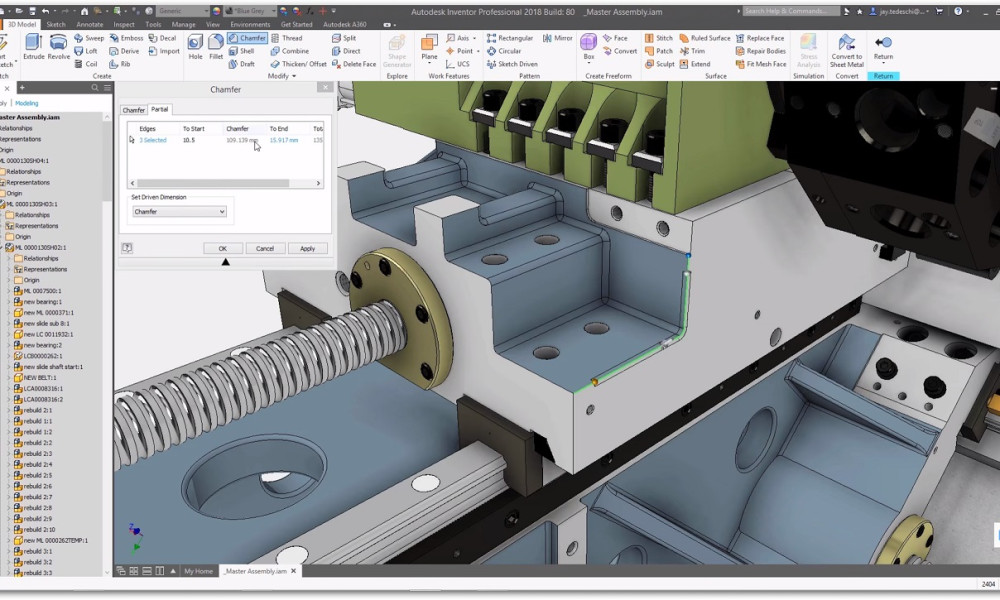
Task: Pick the Coil tool
Action: tap(85, 64)
